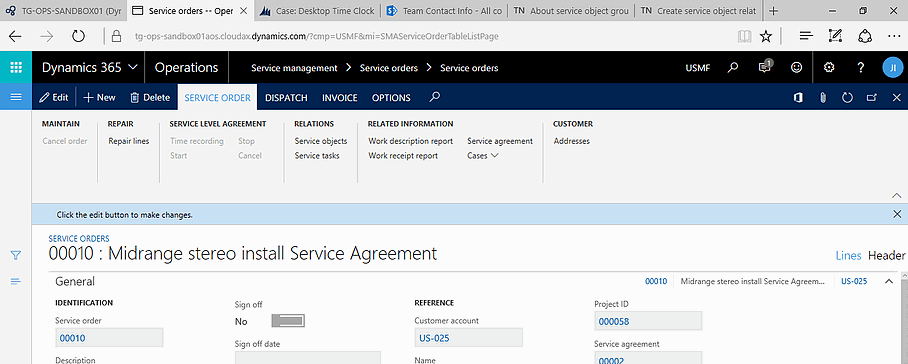Open the settings gear icon
The height and width of the screenshot is (364, 908).
coord(829,68)
